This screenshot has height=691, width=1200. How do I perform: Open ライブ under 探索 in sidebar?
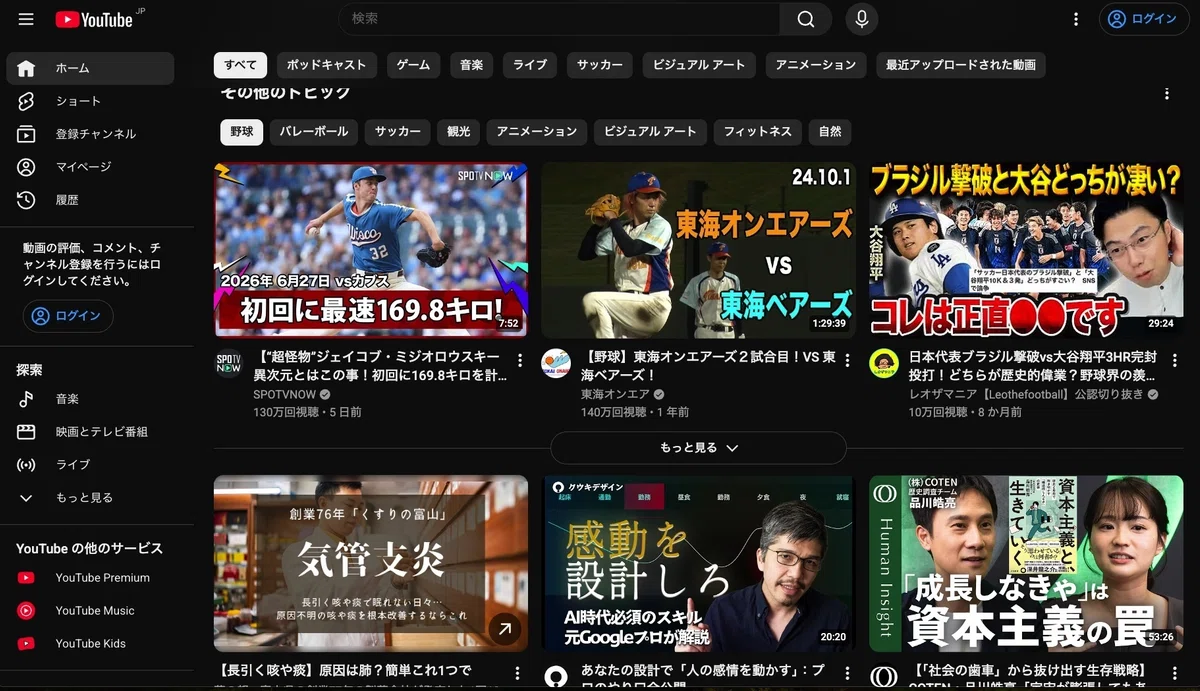pos(90,465)
